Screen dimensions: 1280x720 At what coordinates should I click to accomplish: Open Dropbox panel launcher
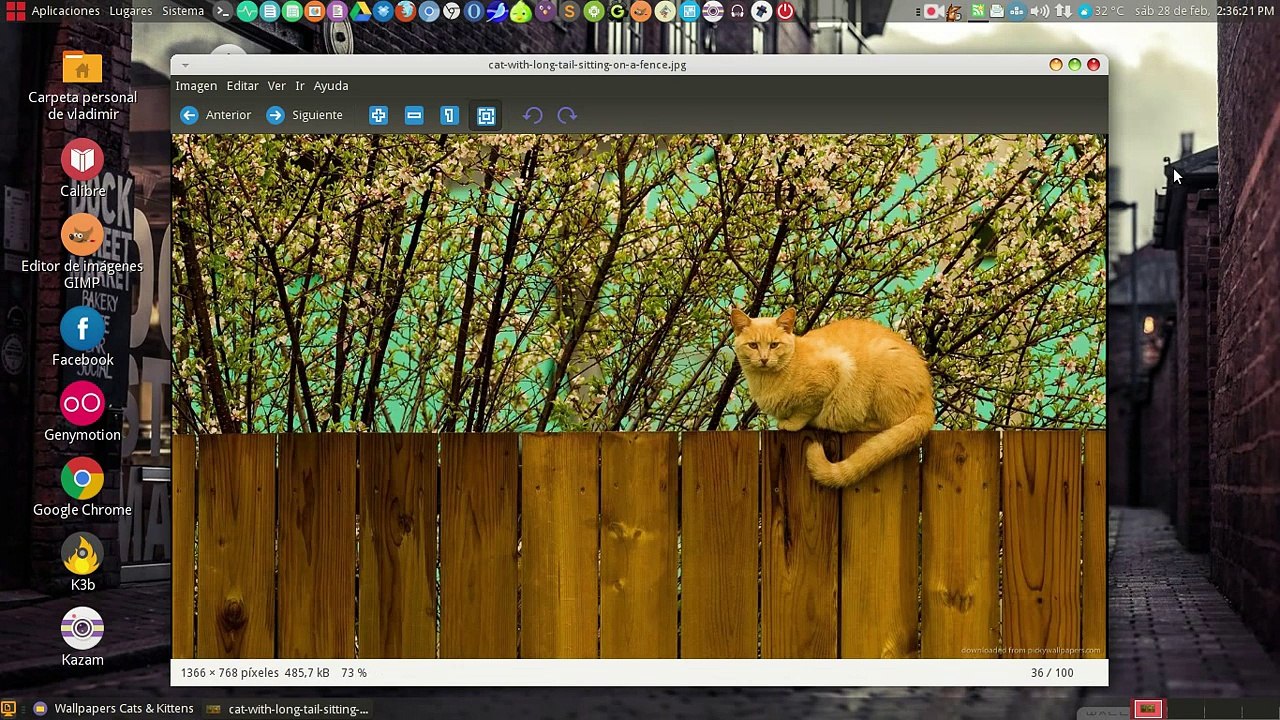pos(383,11)
